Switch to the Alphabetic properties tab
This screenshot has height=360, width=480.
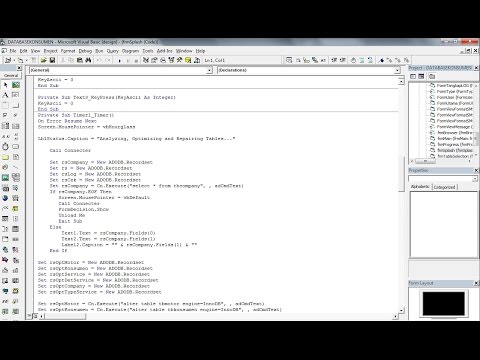pyautogui.click(x=420, y=187)
